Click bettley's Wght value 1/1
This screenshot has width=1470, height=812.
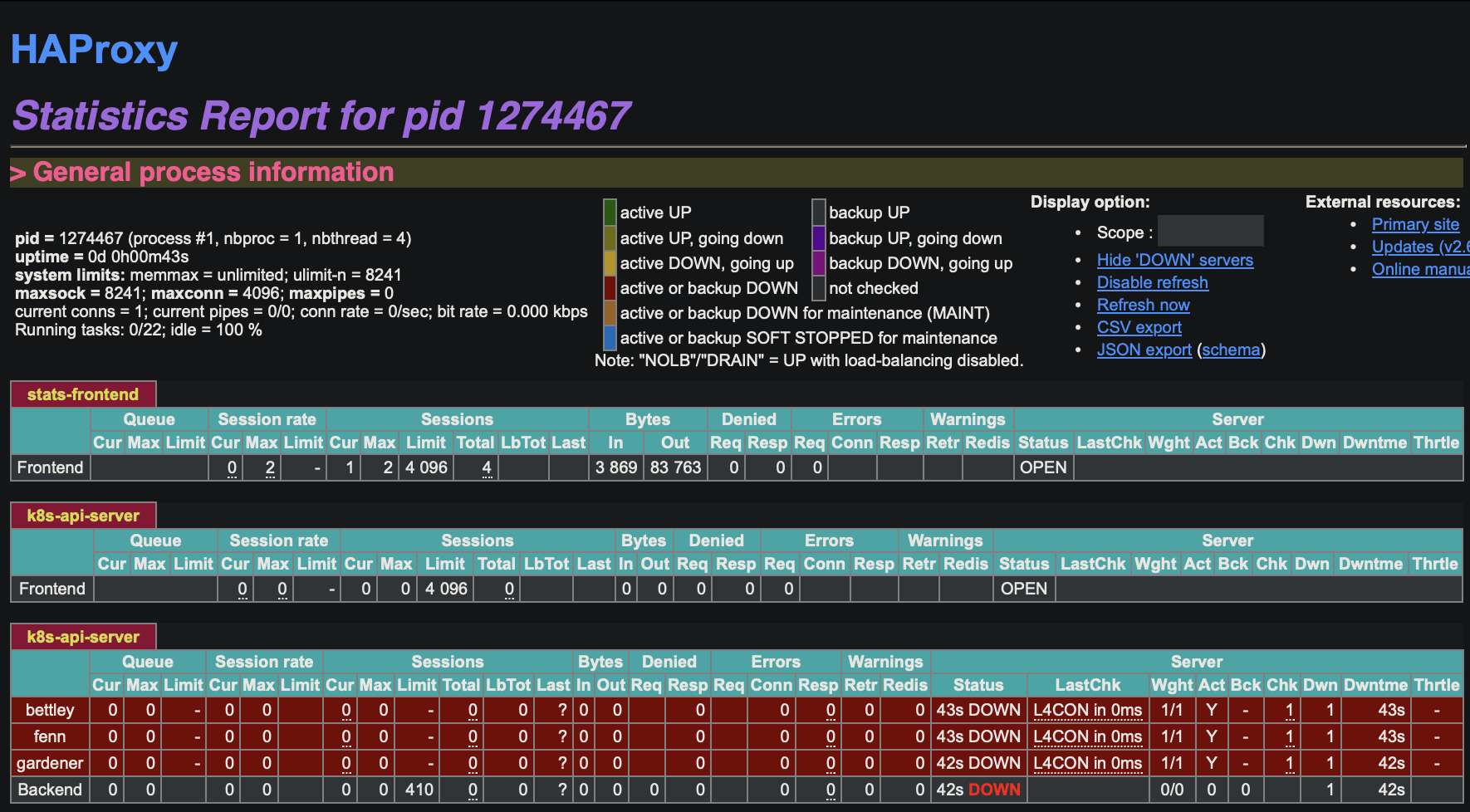click(1172, 710)
